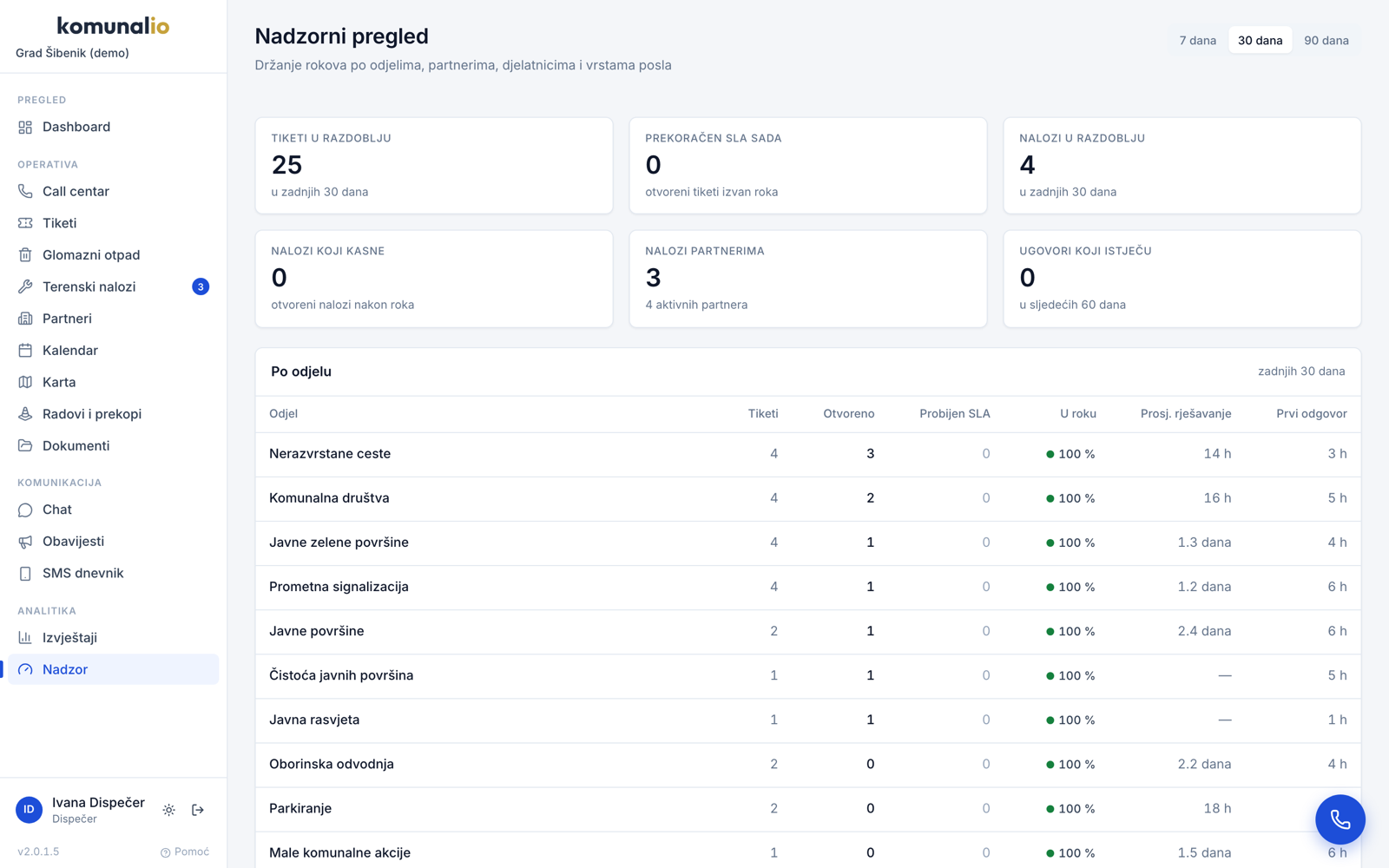Open Call centar phone icon
The height and width of the screenshot is (868, 1389).
25,191
